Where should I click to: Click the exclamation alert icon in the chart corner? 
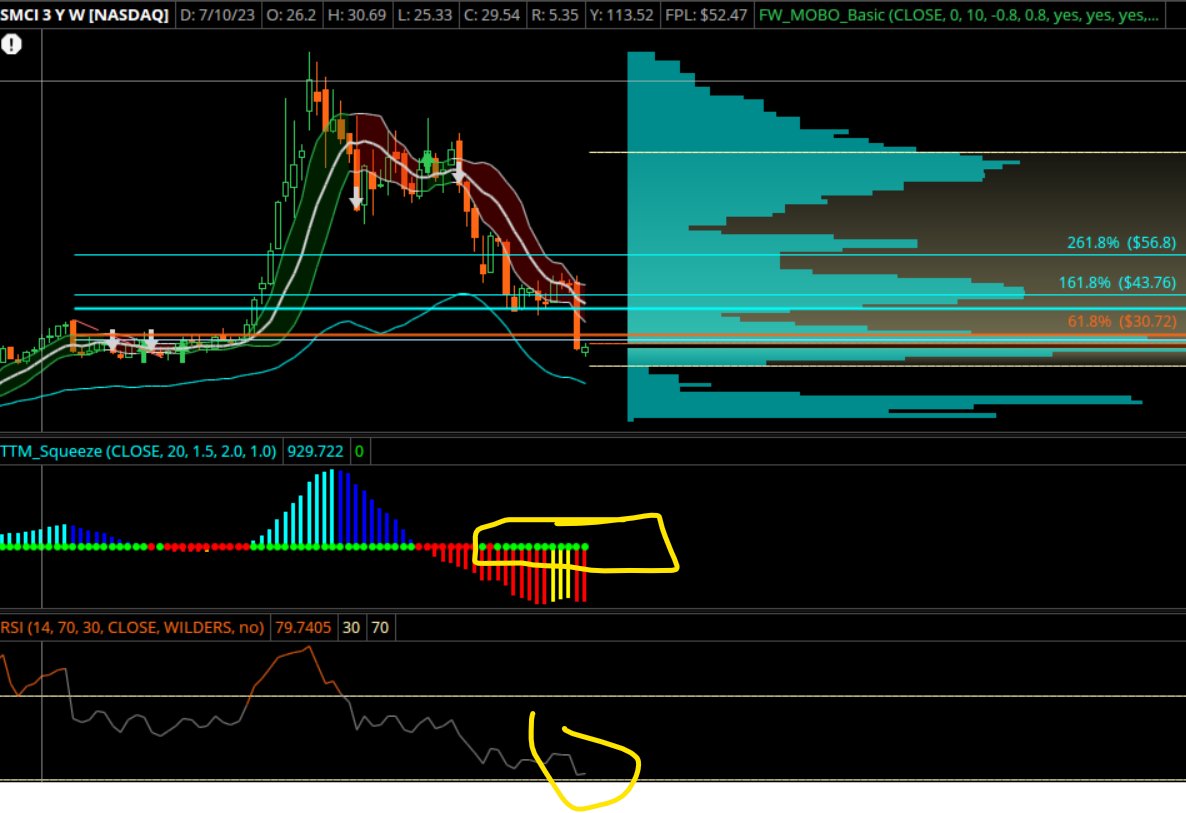point(12,44)
